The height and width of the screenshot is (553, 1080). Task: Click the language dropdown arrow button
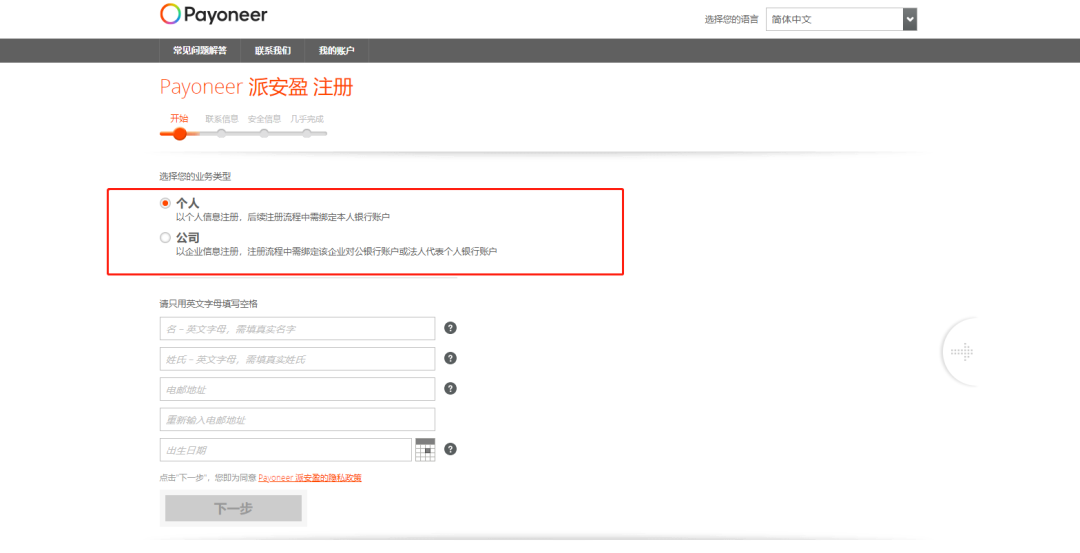point(909,19)
